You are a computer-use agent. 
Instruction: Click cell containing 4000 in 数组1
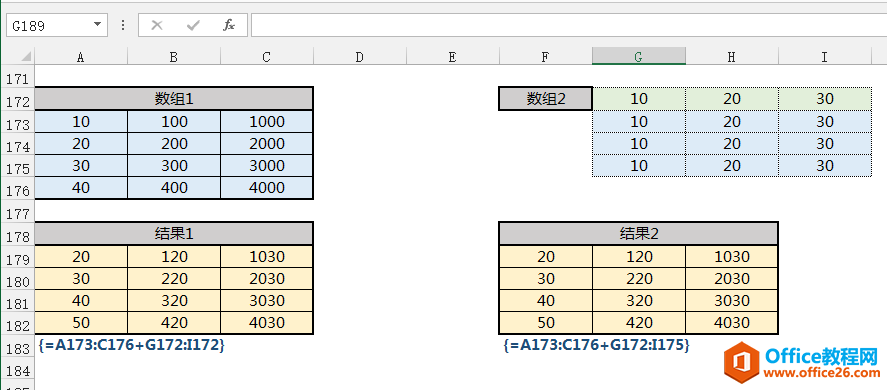(x=267, y=188)
